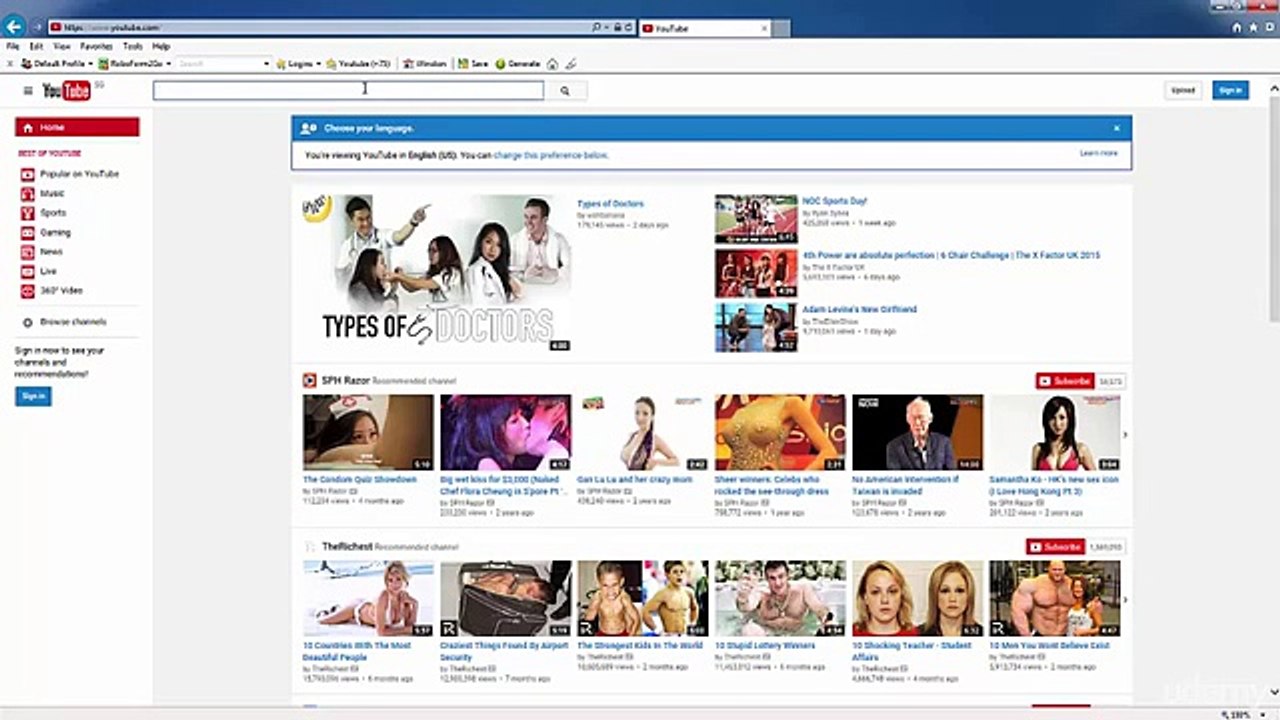The image size is (1280, 720).
Task: Click the RoboForm tools icon at toolbar end
Action: 570,64
